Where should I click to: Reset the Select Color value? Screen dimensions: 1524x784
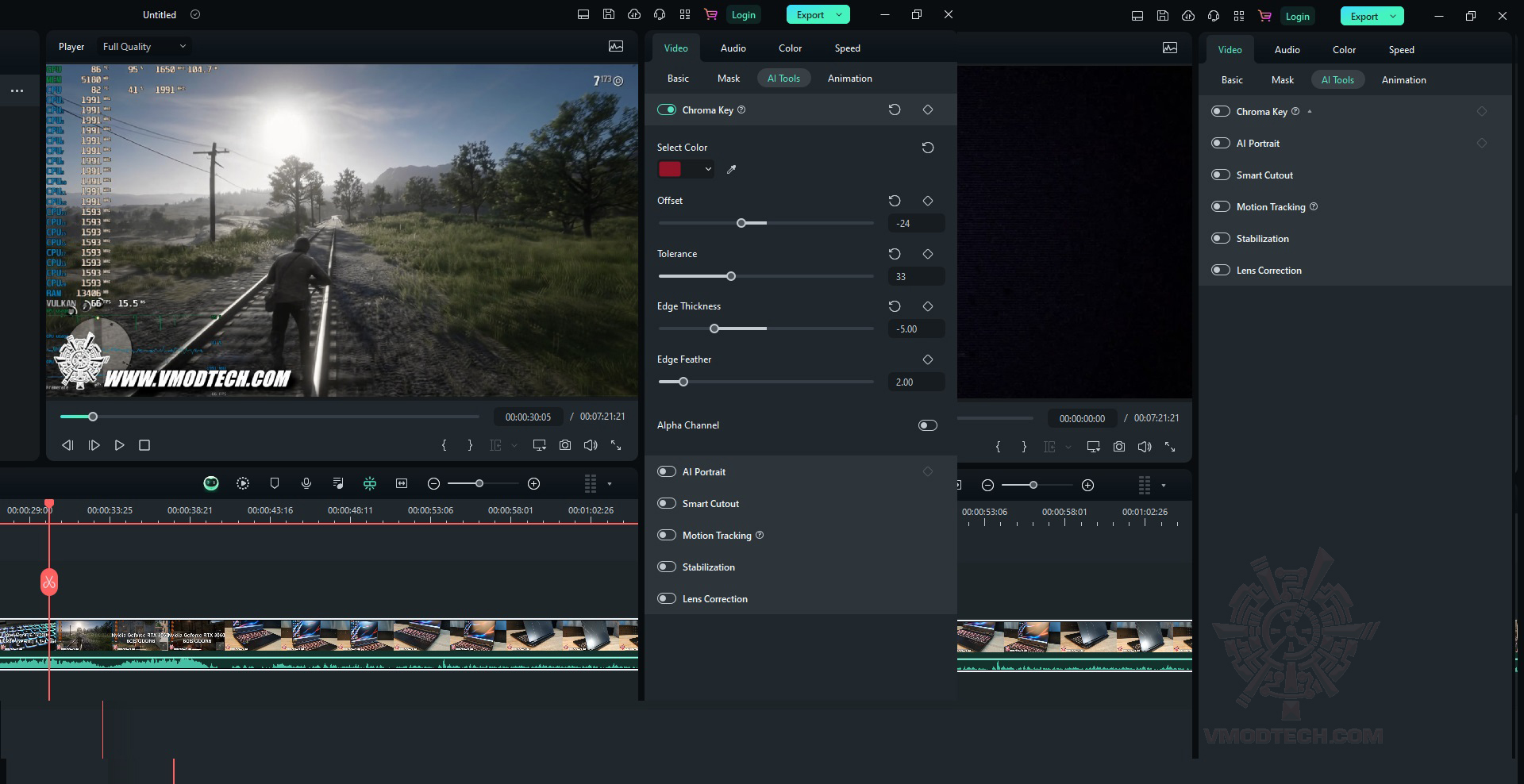pos(928,148)
